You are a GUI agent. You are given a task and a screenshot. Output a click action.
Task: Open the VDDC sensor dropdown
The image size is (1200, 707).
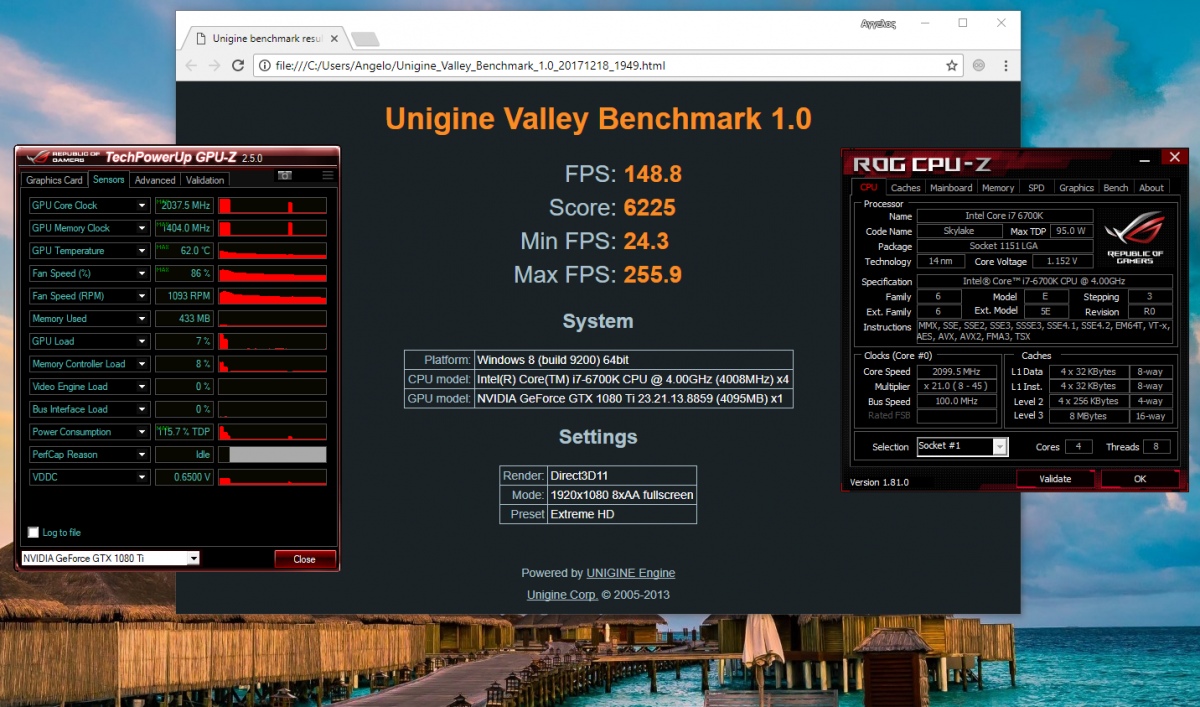point(143,477)
